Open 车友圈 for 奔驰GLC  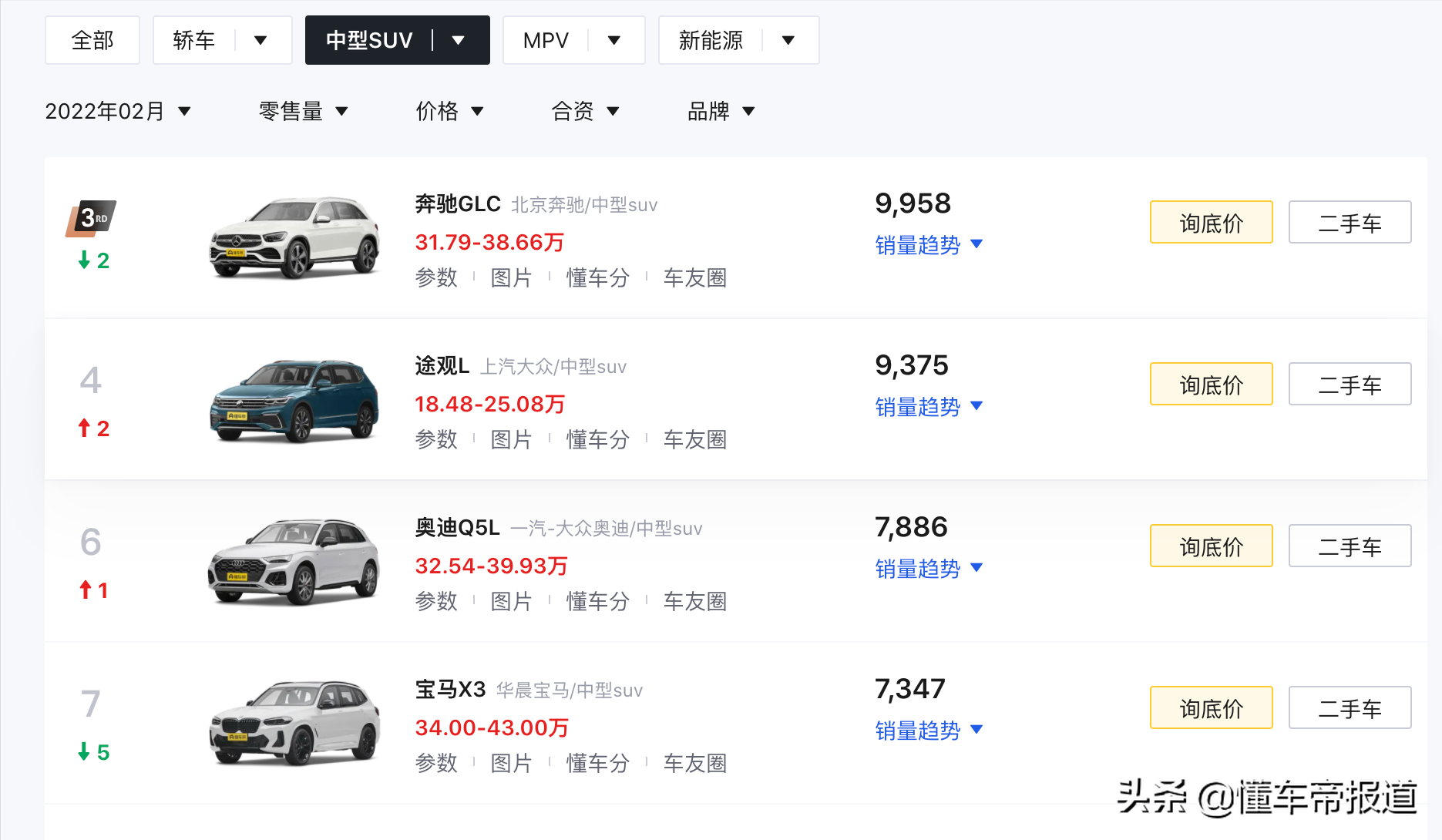click(695, 277)
